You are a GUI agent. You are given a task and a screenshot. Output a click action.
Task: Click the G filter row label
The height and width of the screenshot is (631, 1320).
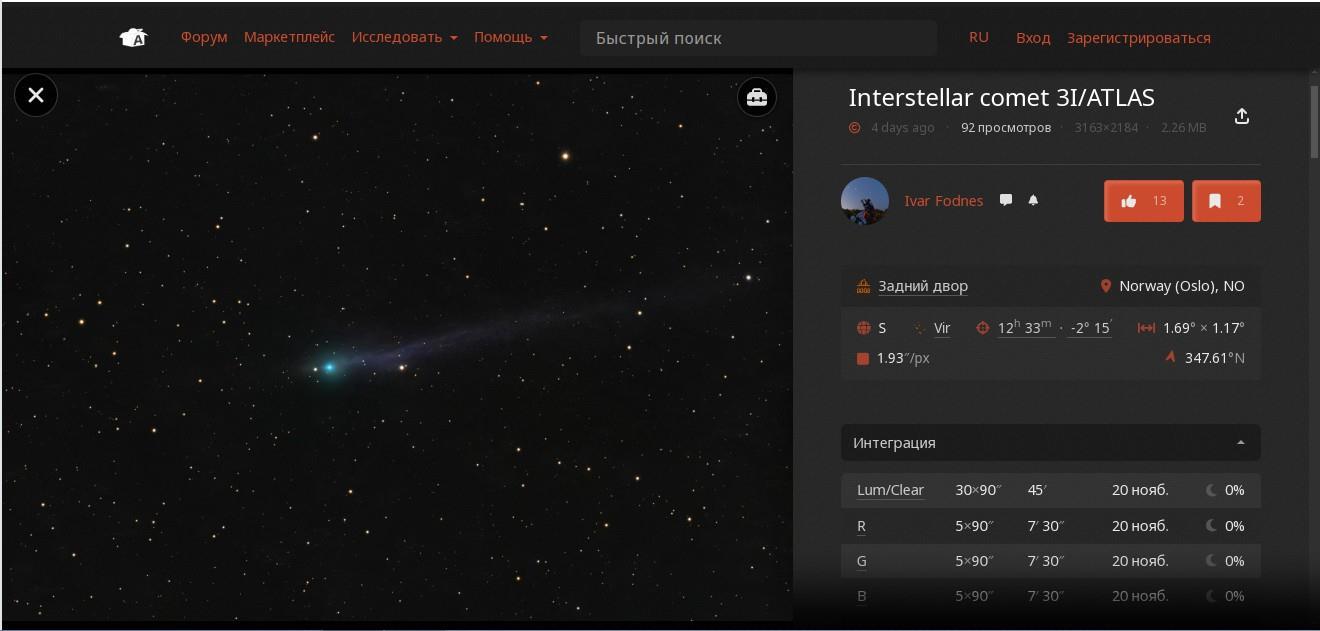point(862,561)
